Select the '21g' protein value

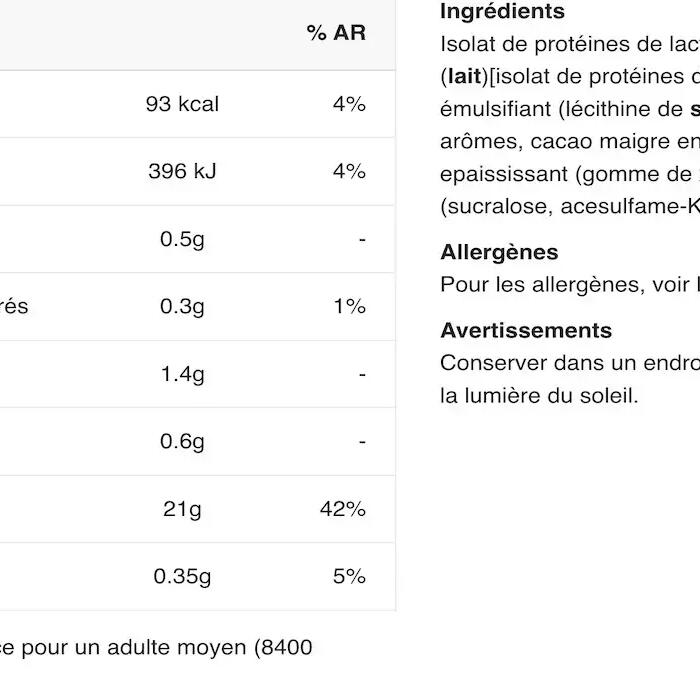click(182, 509)
